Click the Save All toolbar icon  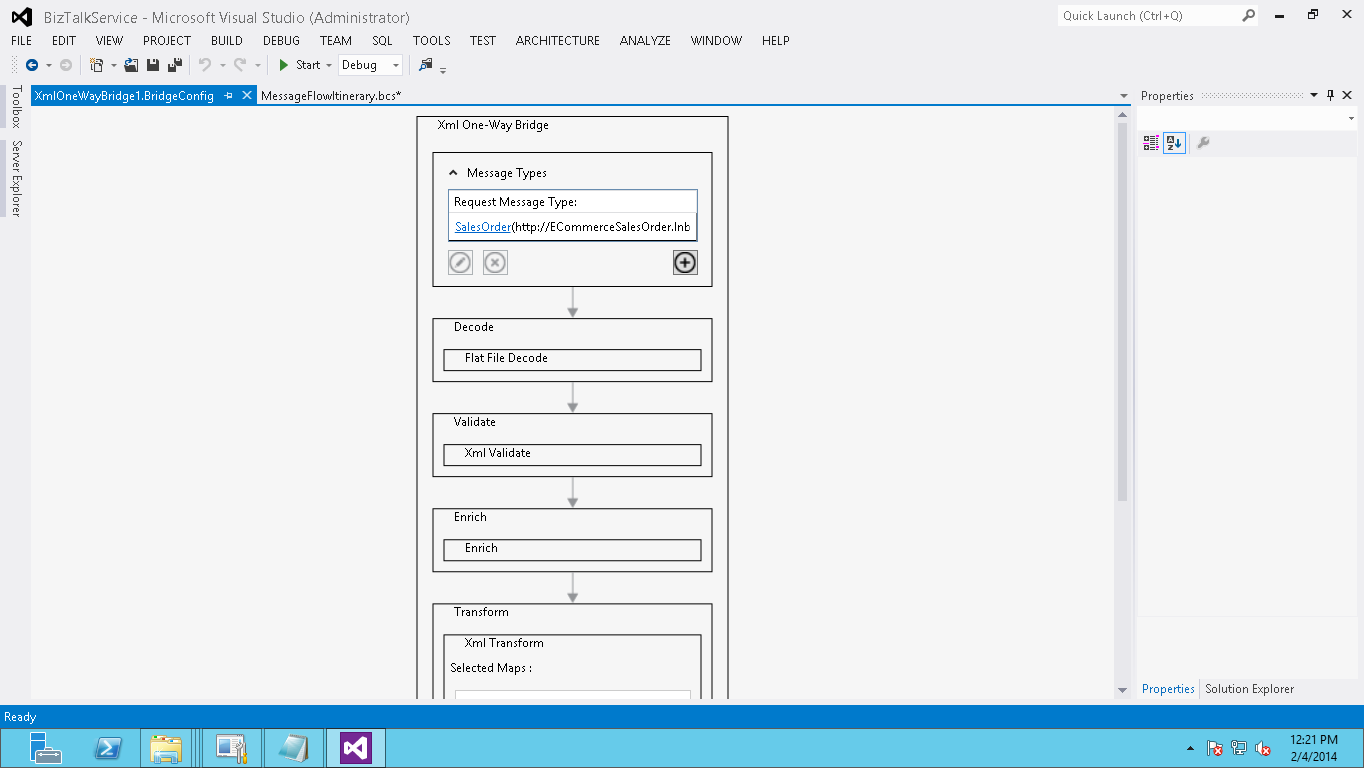point(175,65)
